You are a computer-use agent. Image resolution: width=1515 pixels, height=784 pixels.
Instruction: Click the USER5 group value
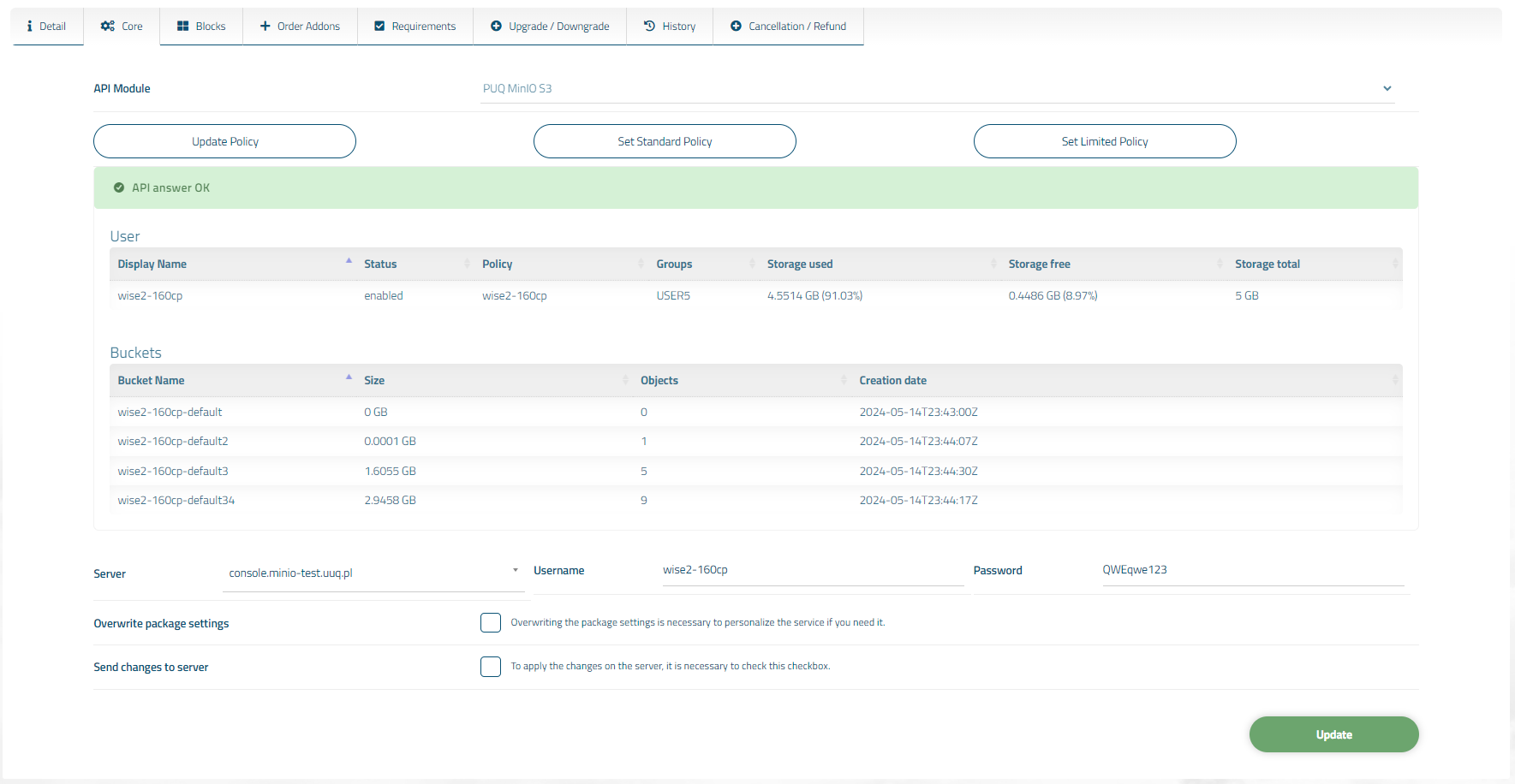click(673, 295)
